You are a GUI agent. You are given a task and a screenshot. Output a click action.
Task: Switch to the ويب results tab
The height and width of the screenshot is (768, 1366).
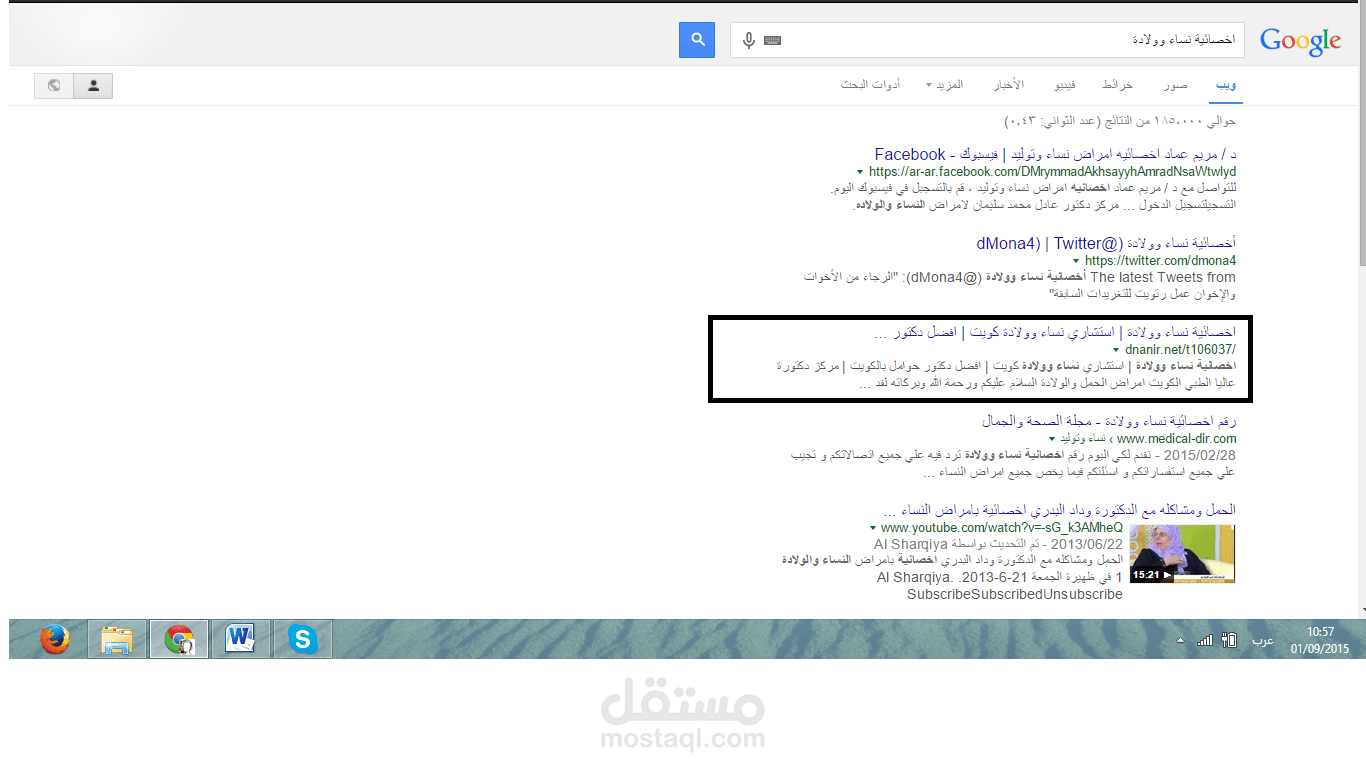pos(1226,85)
